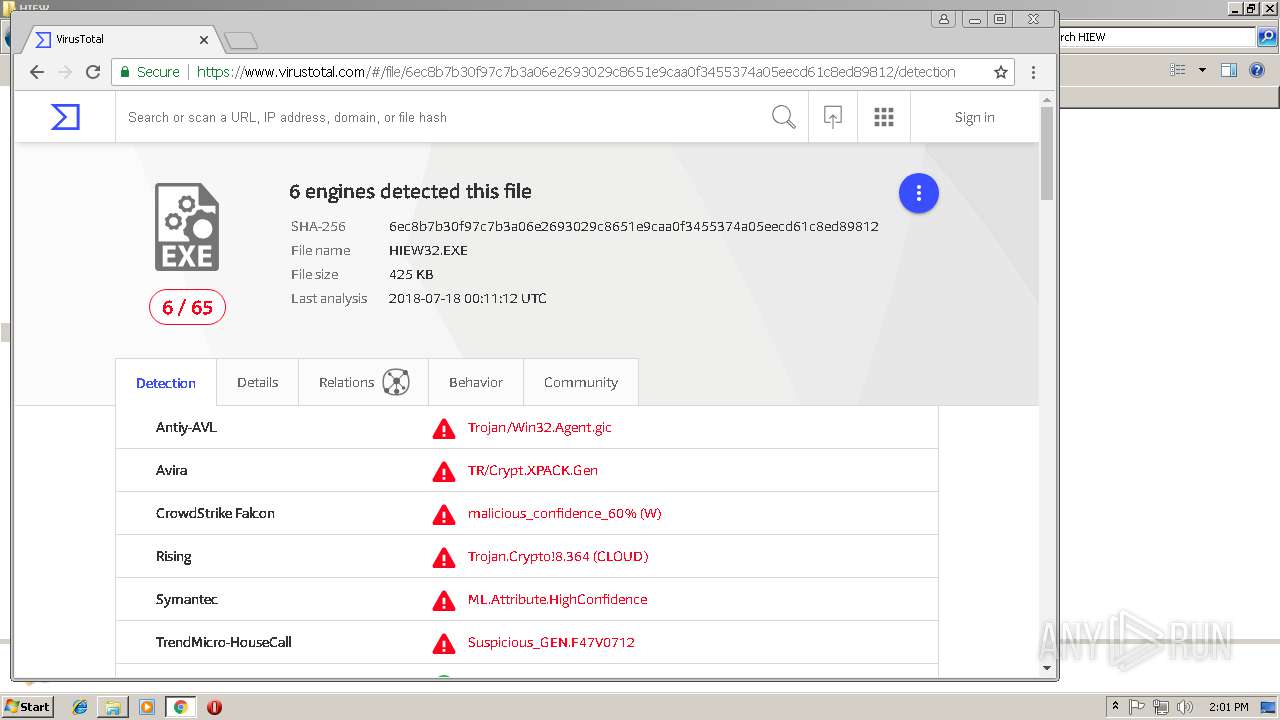Click the upload file icon

(x=832, y=117)
